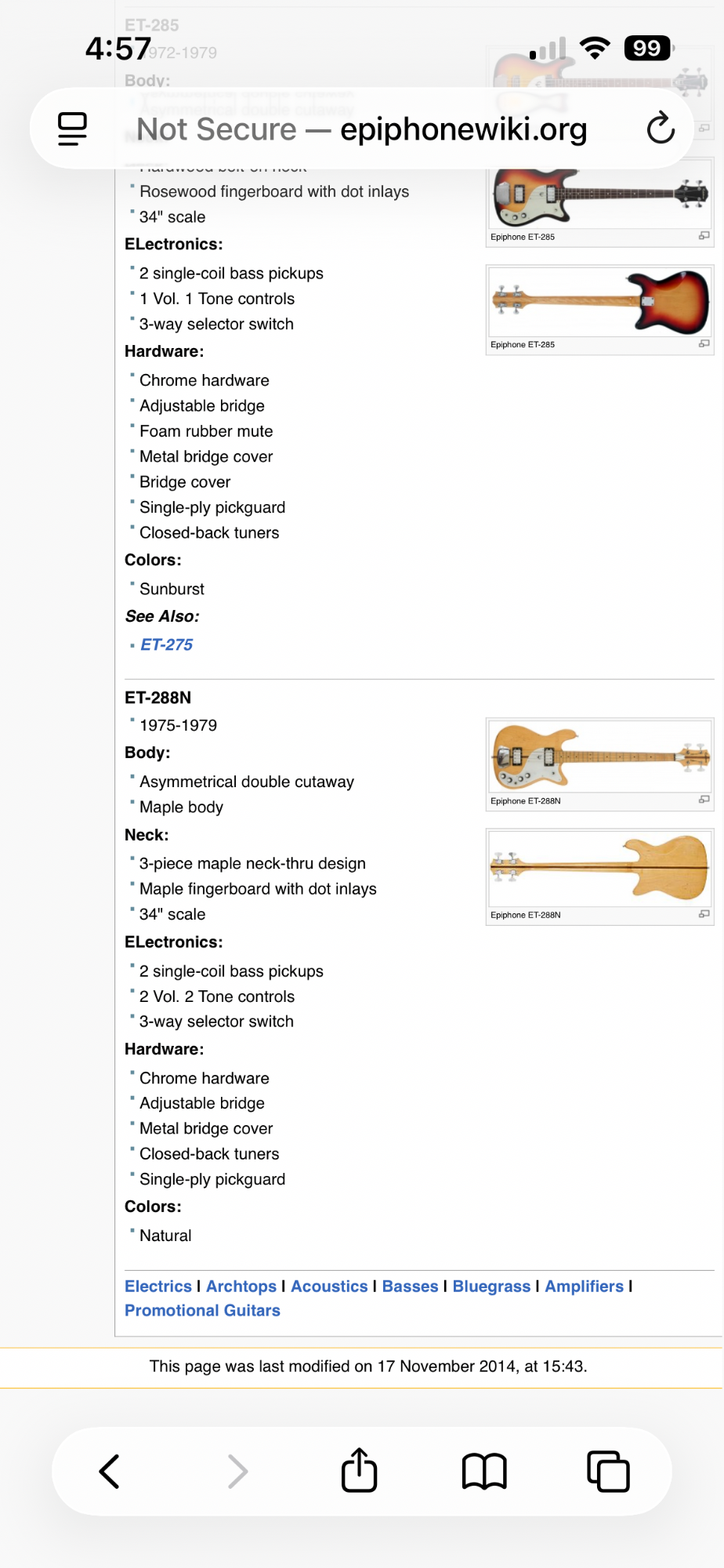
Task: View the ET-288N natural front thumbnail
Action: point(599,757)
